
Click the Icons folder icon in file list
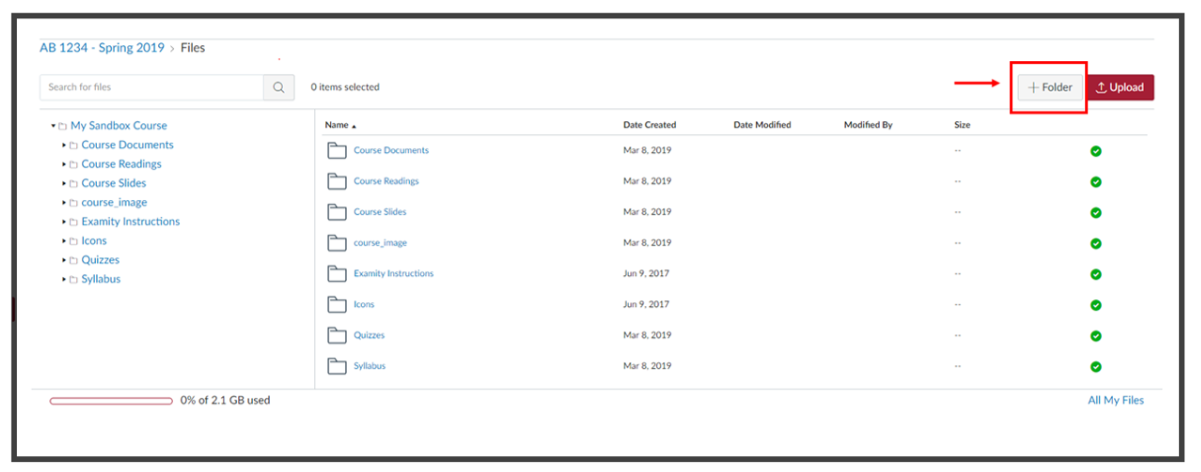335,304
